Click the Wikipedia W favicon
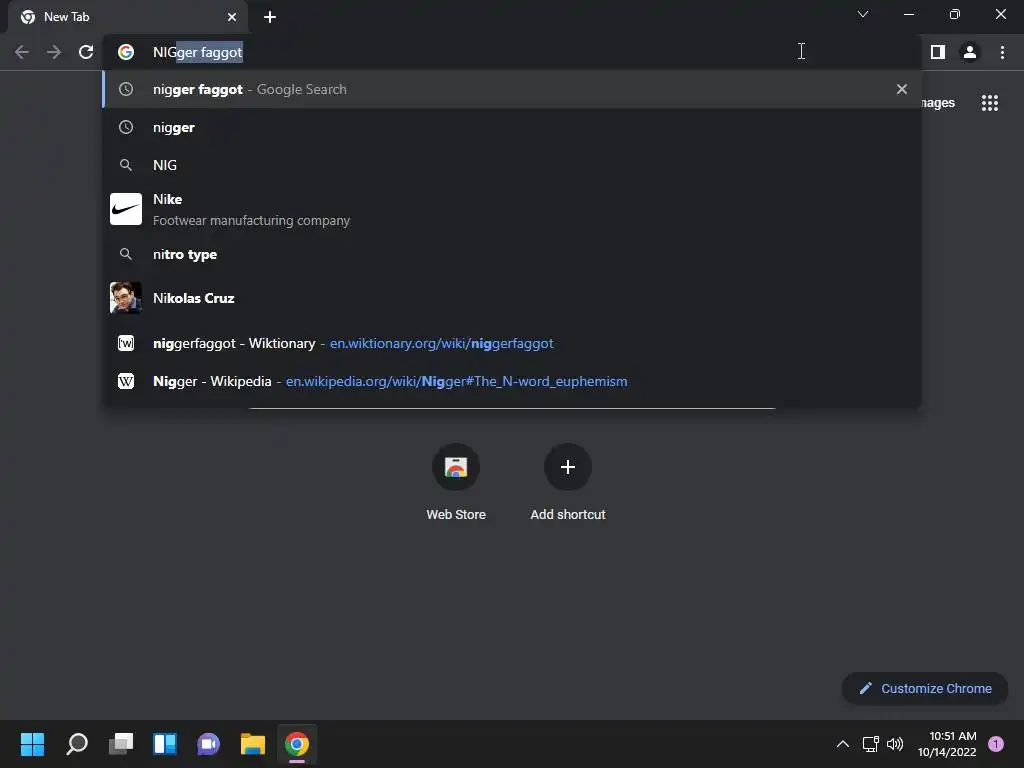Viewport: 1024px width, 768px height. (126, 381)
